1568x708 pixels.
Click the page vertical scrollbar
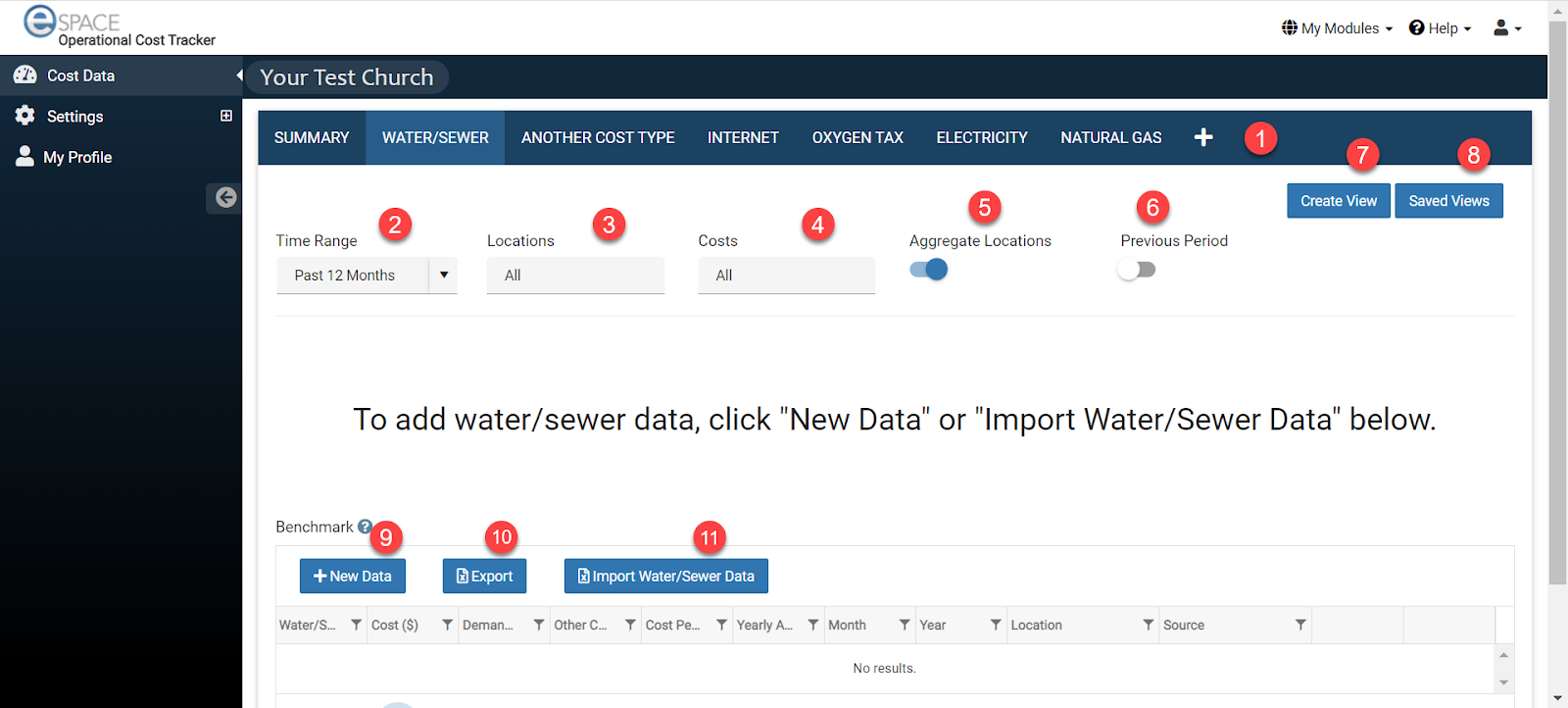1557,294
